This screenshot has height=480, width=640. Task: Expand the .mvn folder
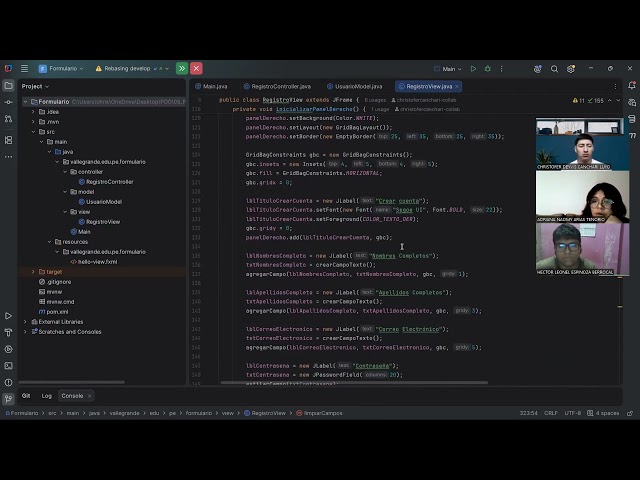[x=33, y=122]
